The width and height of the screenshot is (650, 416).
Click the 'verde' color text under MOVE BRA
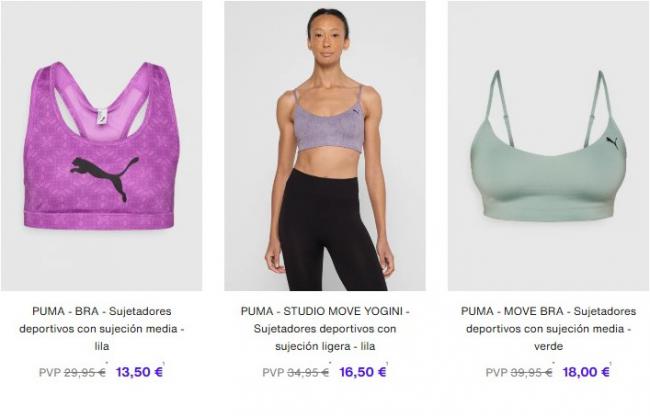pyautogui.click(x=548, y=346)
